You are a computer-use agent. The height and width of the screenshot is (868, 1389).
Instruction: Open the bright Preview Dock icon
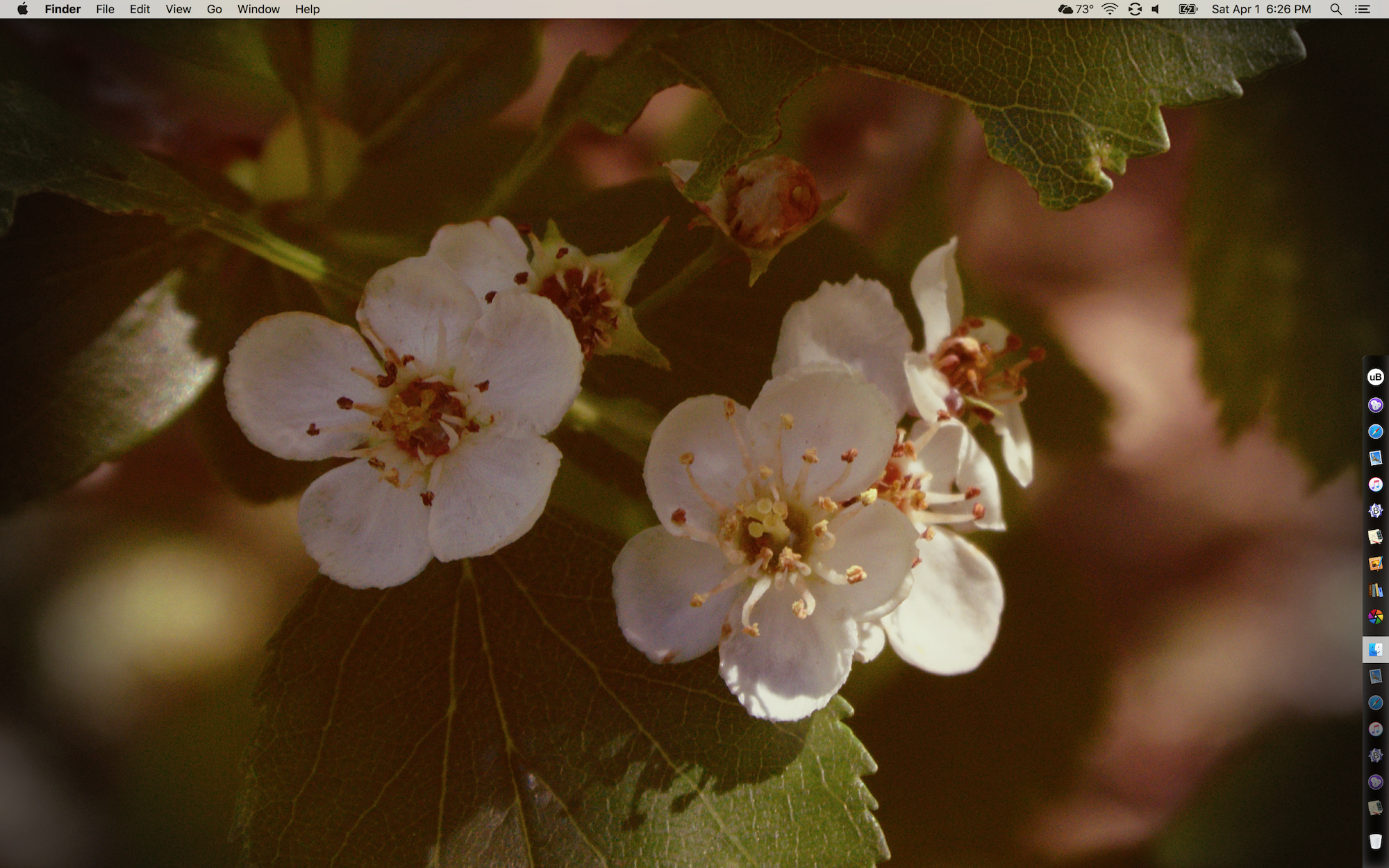point(1375,458)
